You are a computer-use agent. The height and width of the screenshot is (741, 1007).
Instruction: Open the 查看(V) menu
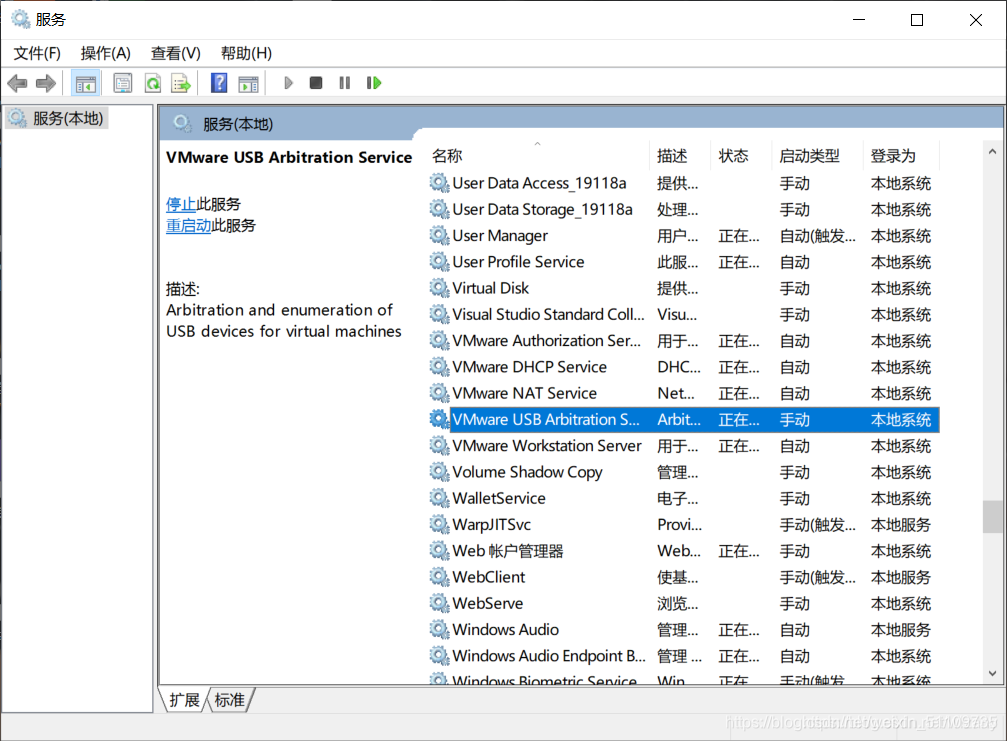[175, 53]
